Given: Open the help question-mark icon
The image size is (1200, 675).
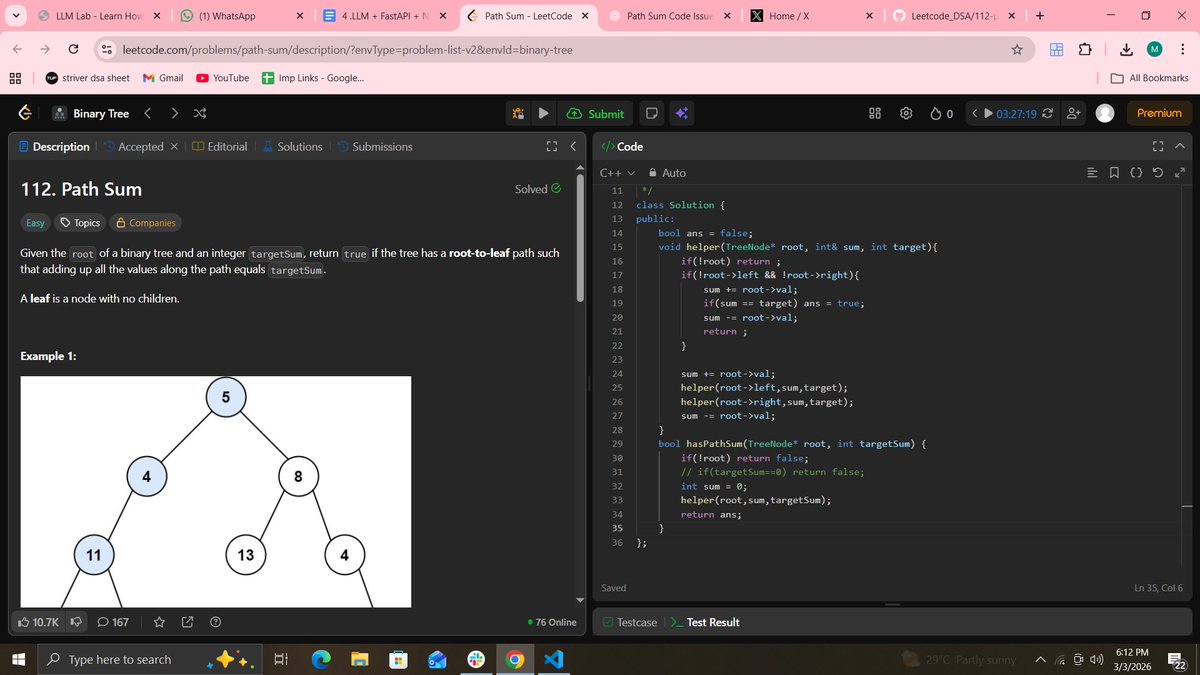Looking at the screenshot, I should [216, 622].
